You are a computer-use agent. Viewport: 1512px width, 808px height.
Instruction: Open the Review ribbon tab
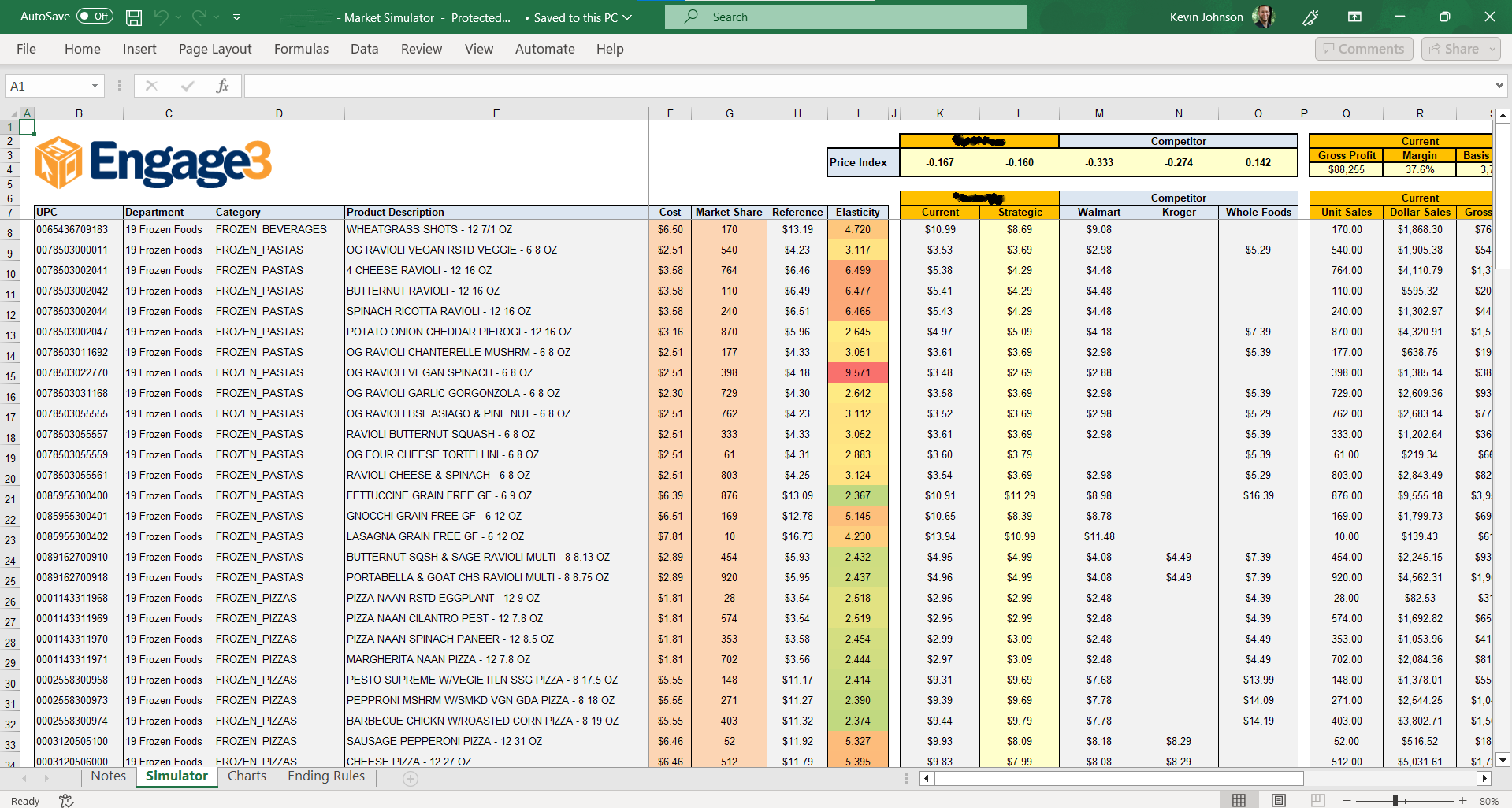(422, 49)
